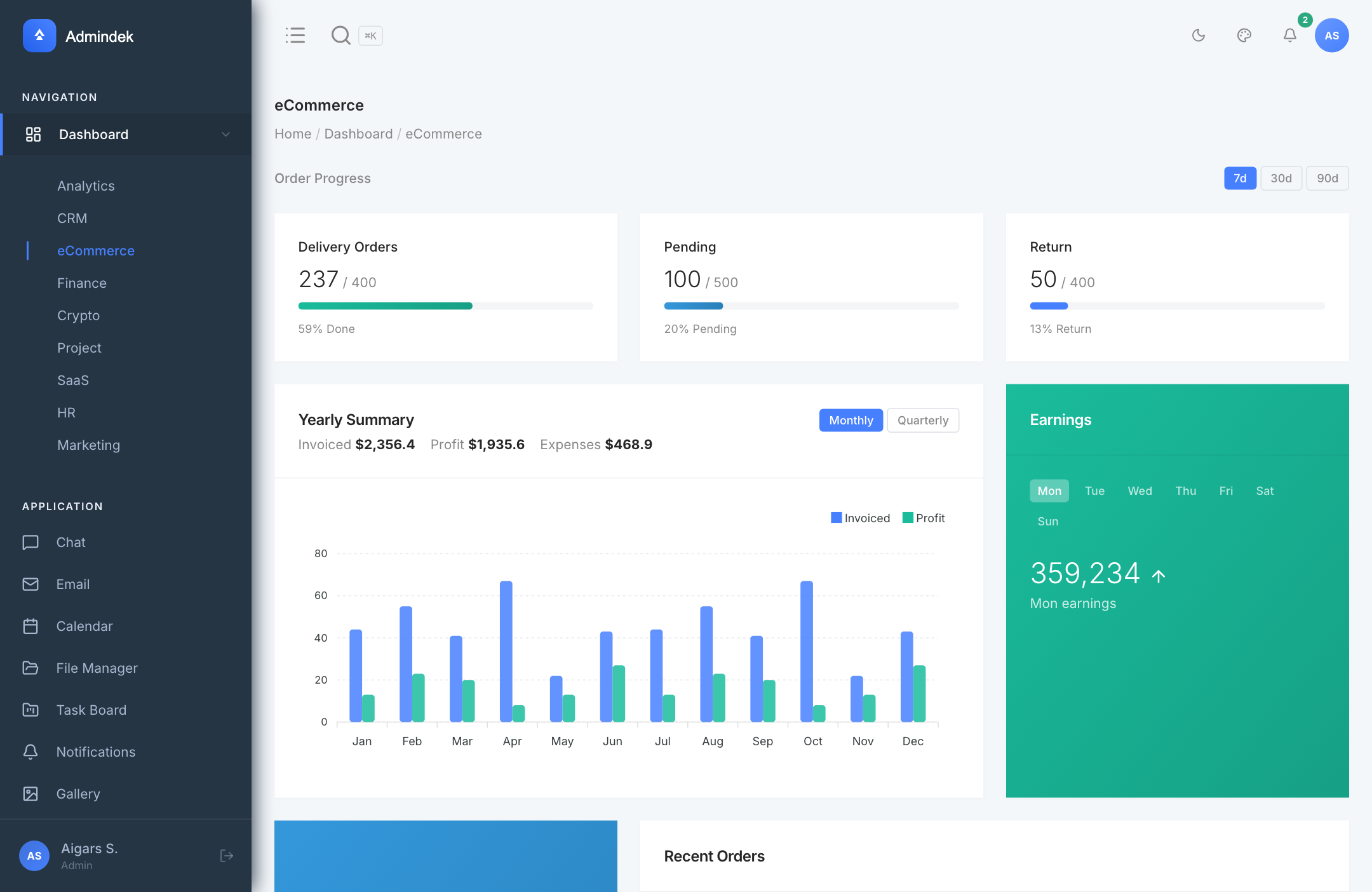Select the 30d time range button
This screenshot has width=1372, height=892.
pos(1282,179)
